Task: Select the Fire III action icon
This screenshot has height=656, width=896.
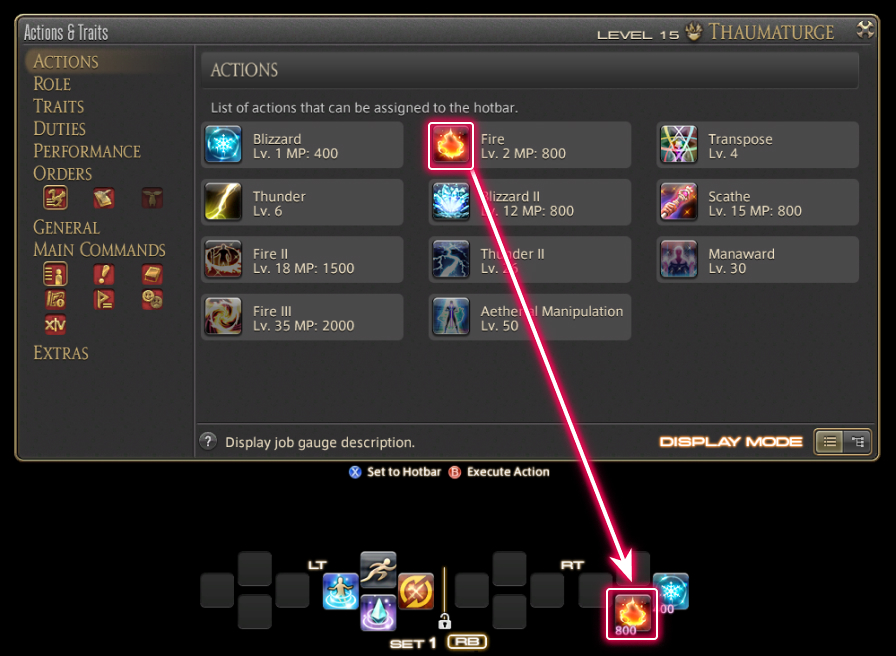Action: coord(223,317)
